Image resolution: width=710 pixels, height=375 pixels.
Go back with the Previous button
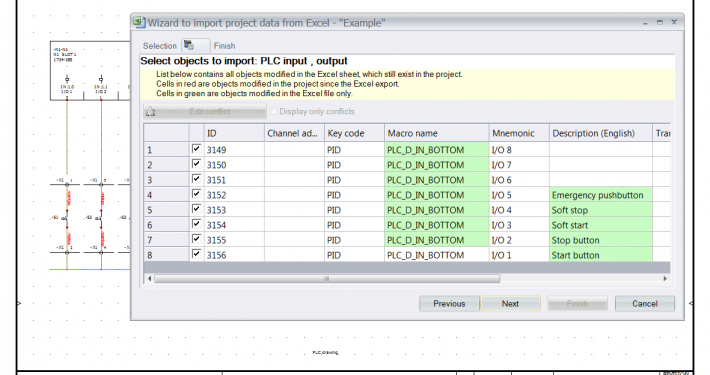[x=449, y=303]
